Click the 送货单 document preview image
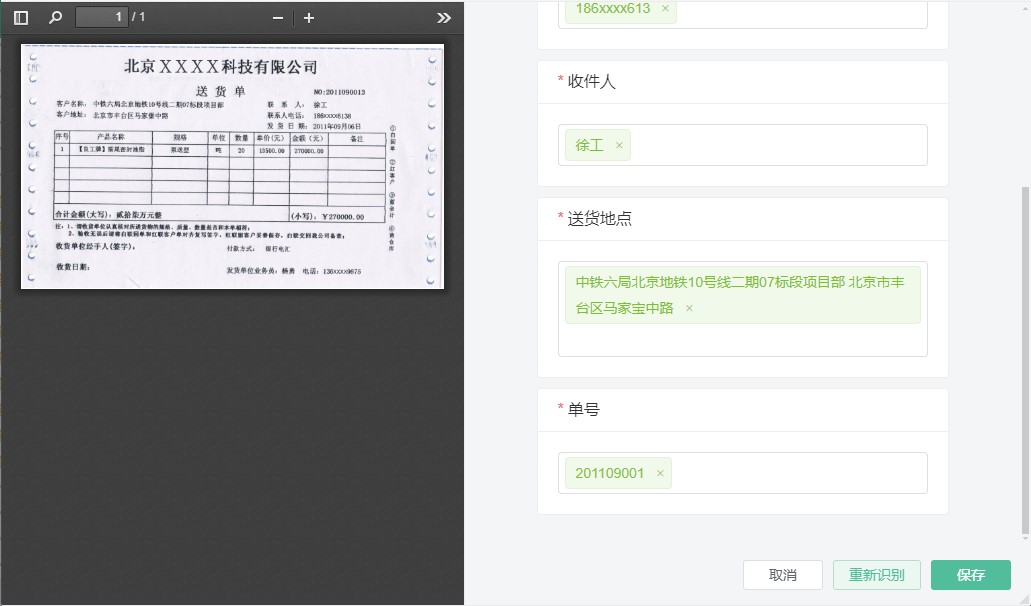Viewport: 1031px width, 606px height. tap(232, 164)
